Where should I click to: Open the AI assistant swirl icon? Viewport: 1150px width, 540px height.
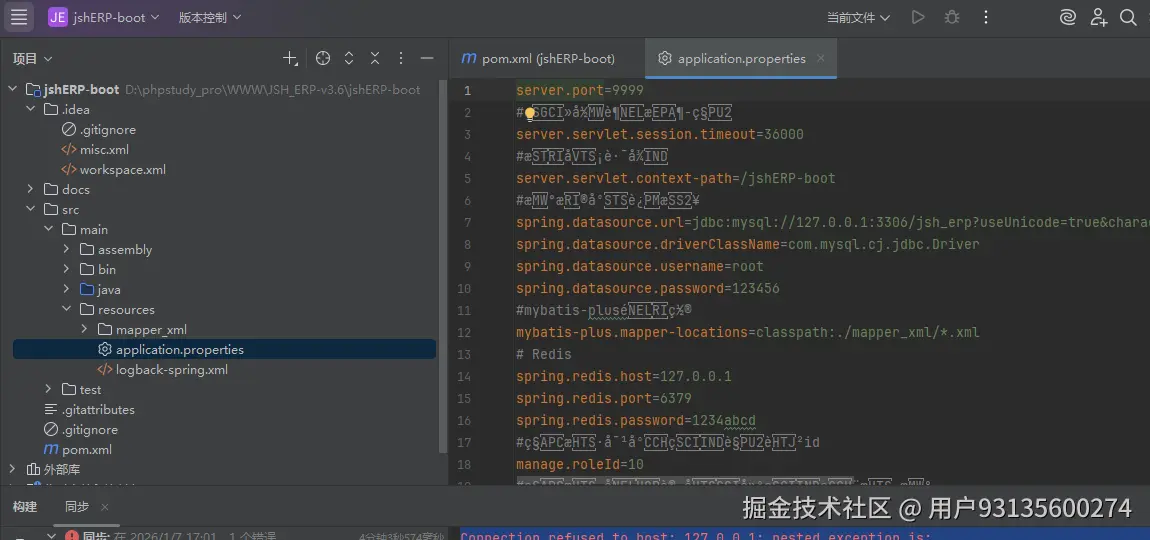(1068, 17)
